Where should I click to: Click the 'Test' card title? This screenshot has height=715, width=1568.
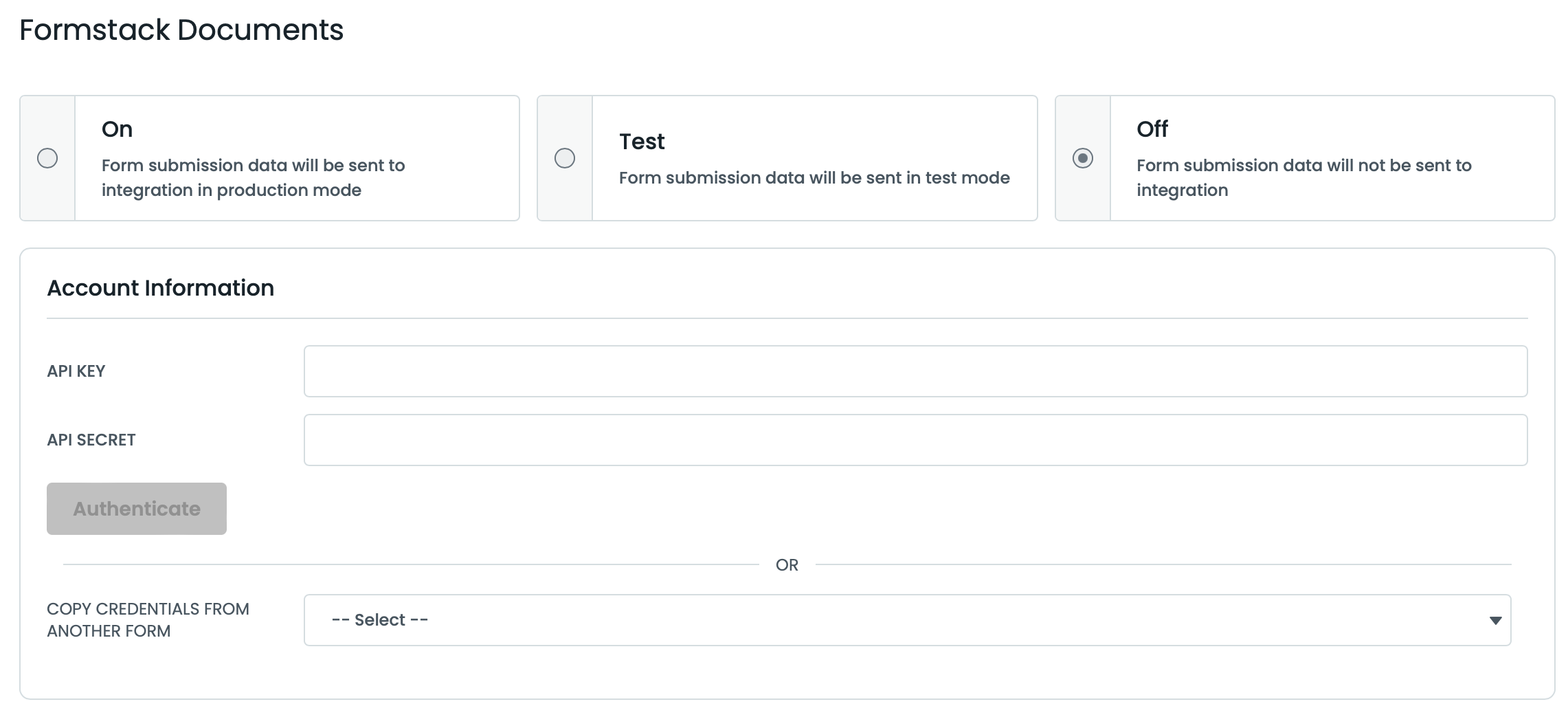click(642, 142)
